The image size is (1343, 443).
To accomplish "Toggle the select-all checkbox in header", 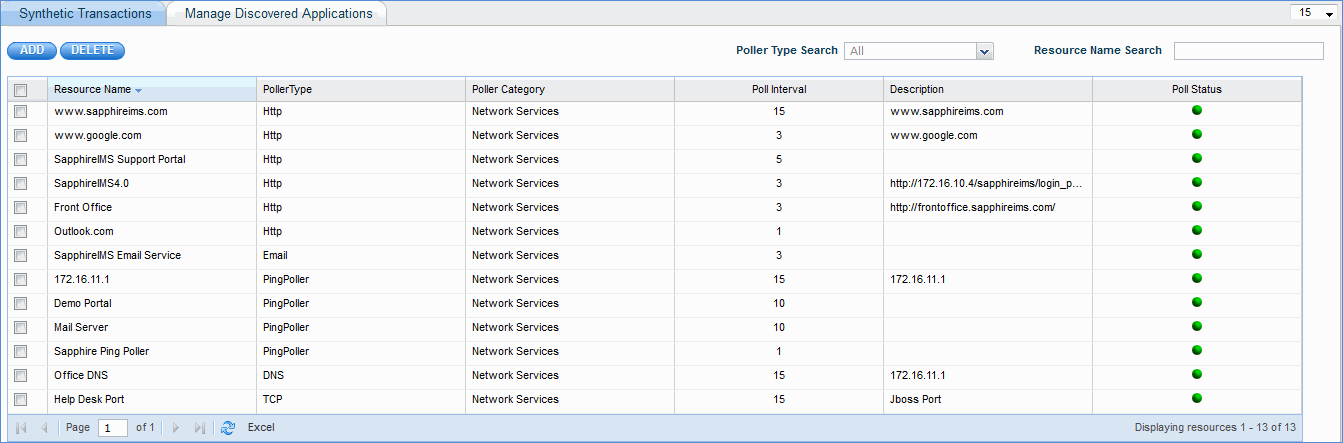I will tap(21, 90).
